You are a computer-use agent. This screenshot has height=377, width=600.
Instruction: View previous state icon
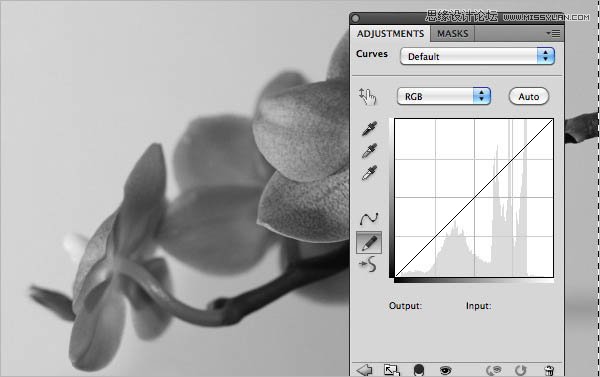[x=494, y=370]
